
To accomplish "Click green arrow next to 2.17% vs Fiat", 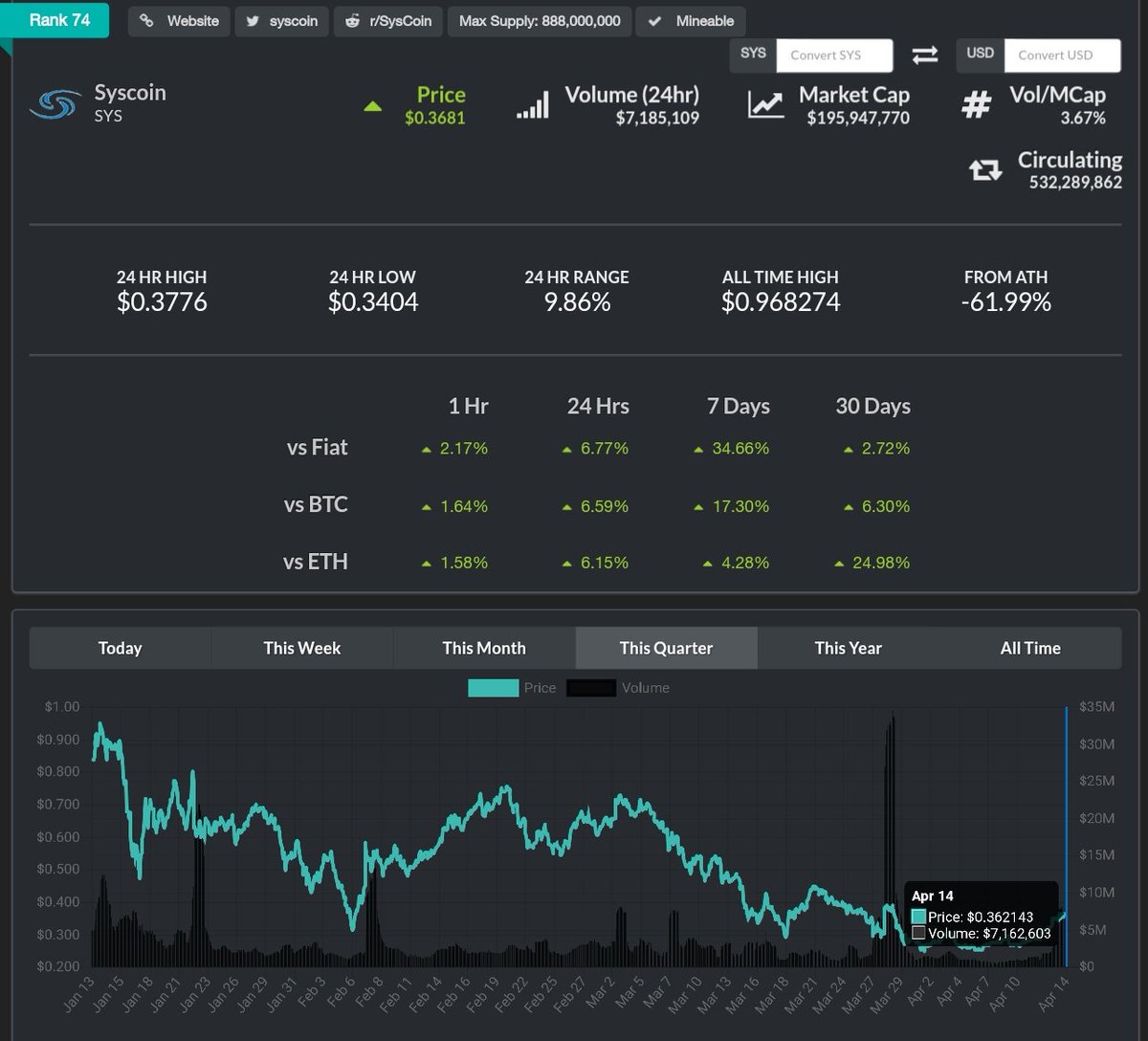I will pos(427,449).
